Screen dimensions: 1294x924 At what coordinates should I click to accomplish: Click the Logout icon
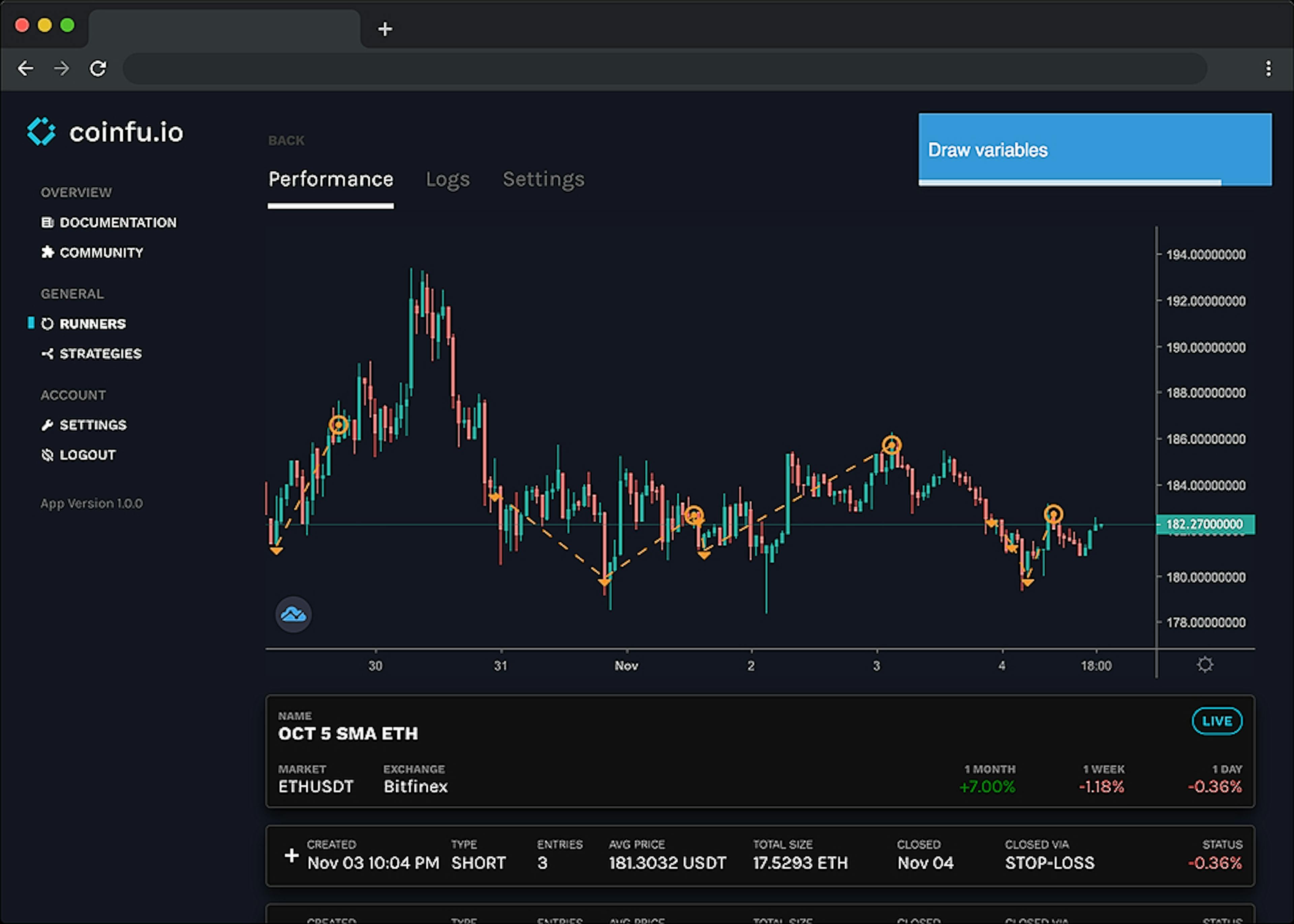47,454
